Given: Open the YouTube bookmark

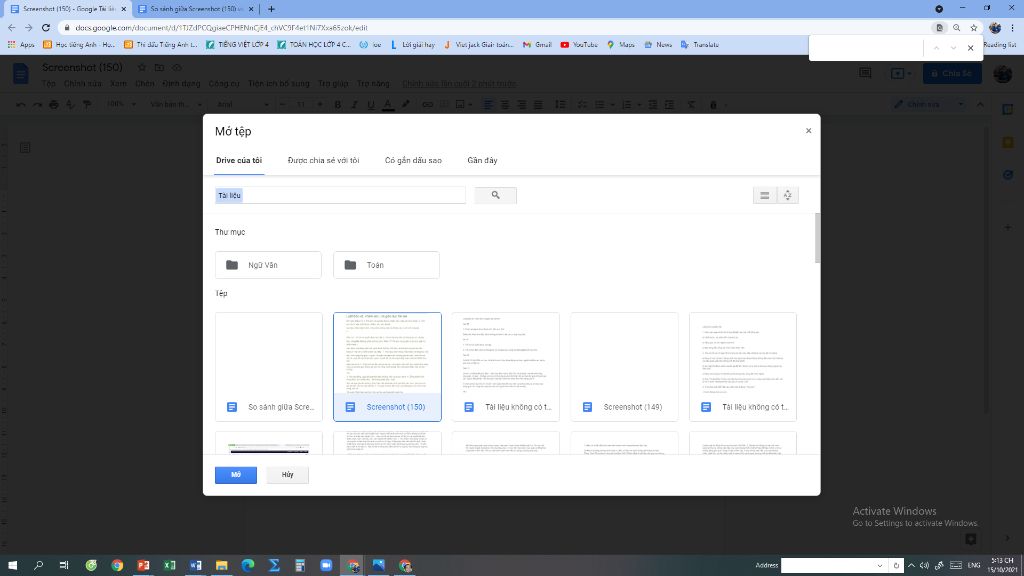Looking at the screenshot, I should point(579,45).
